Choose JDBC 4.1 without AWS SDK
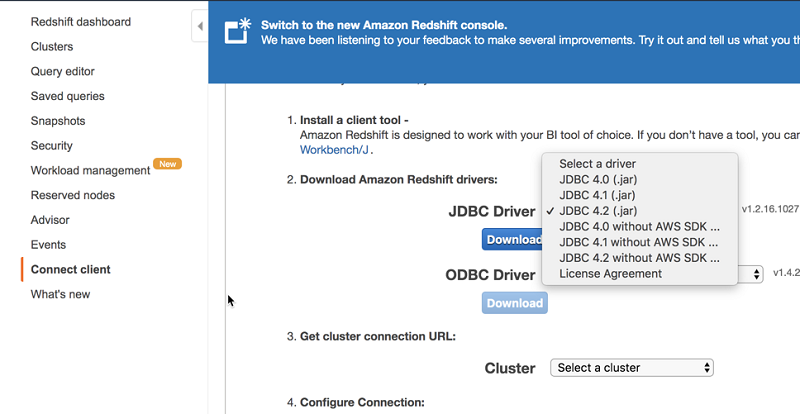The image size is (800, 414). click(x=640, y=242)
